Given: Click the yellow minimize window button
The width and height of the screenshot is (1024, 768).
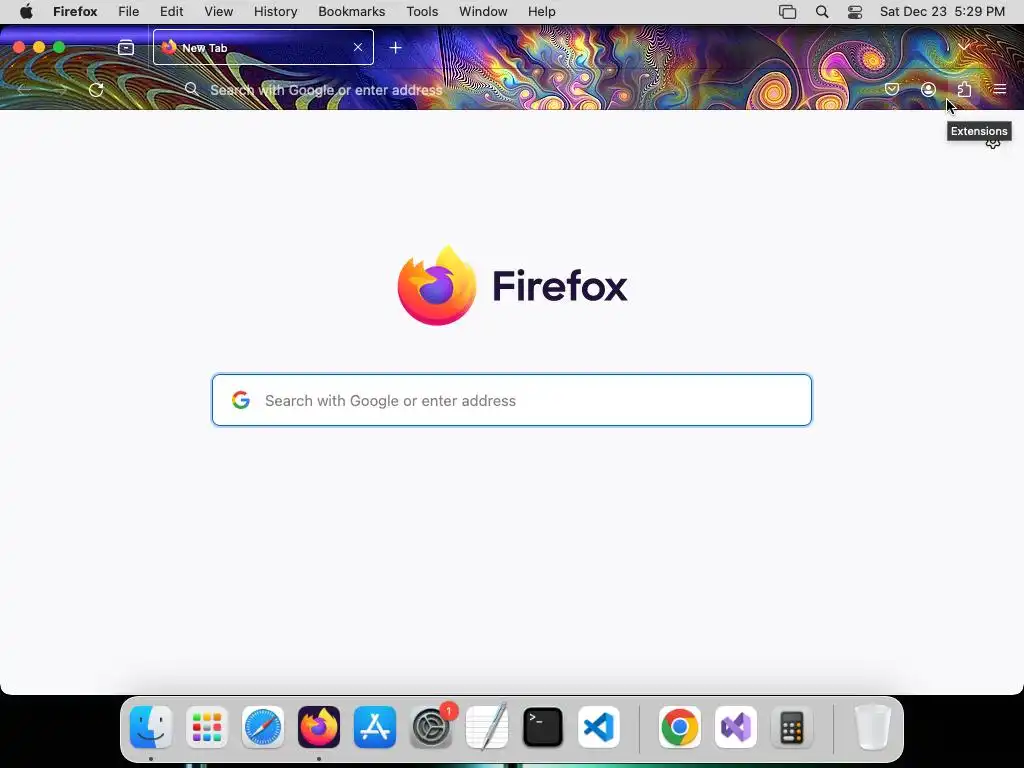Looking at the screenshot, I should tap(39, 47).
